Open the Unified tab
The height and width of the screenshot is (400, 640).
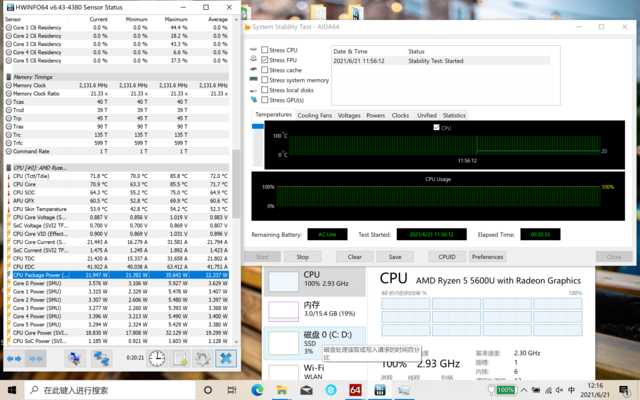427,116
